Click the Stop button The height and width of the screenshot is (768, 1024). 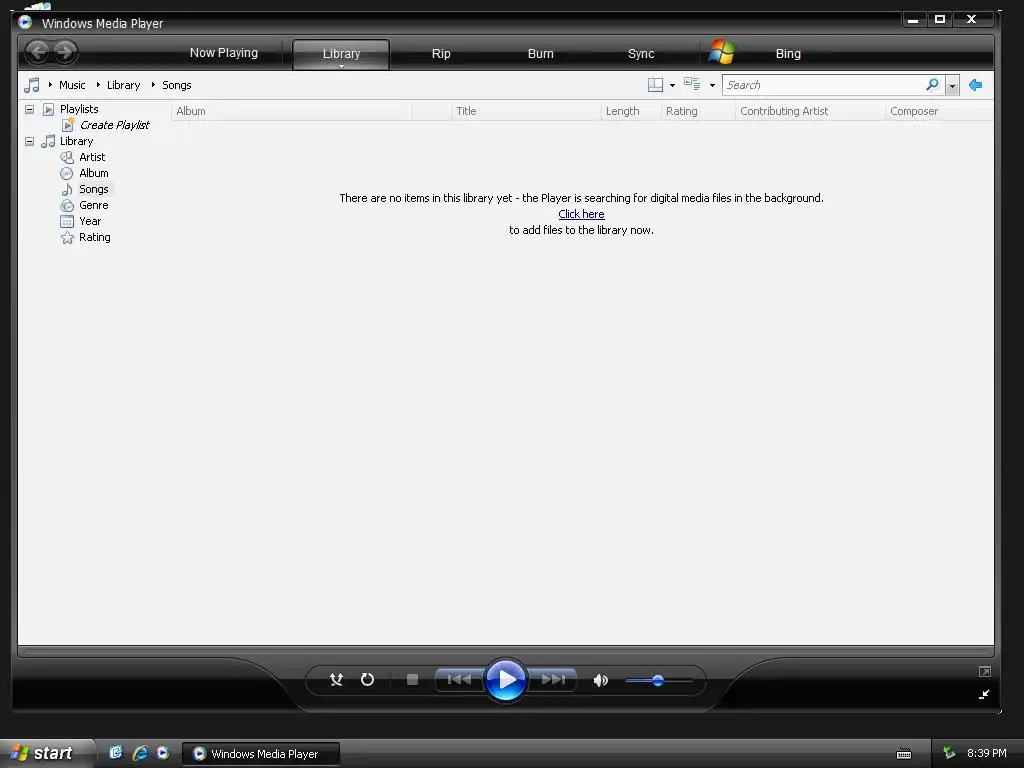coord(412,680)
